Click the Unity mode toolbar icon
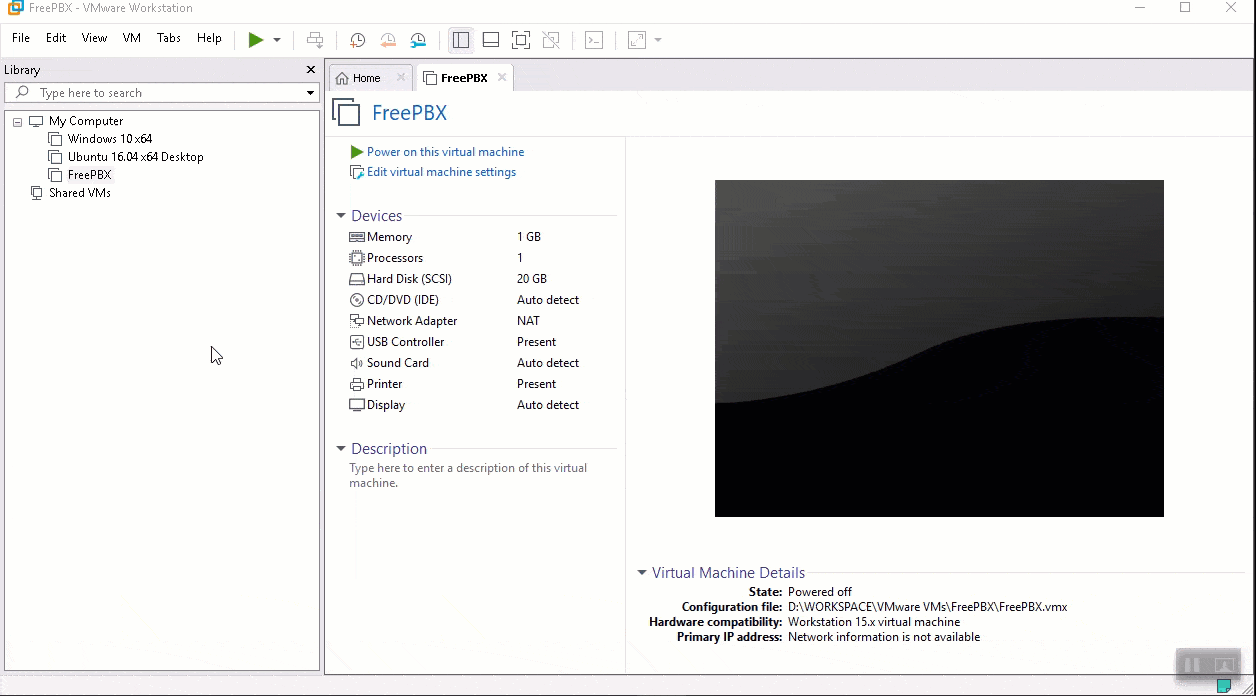This screenshot has height=696, width=1256. (x=551, y=40)
